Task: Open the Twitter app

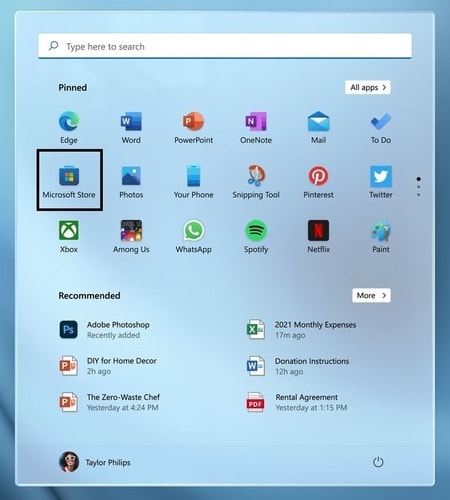Action: (x=381, y=182)
